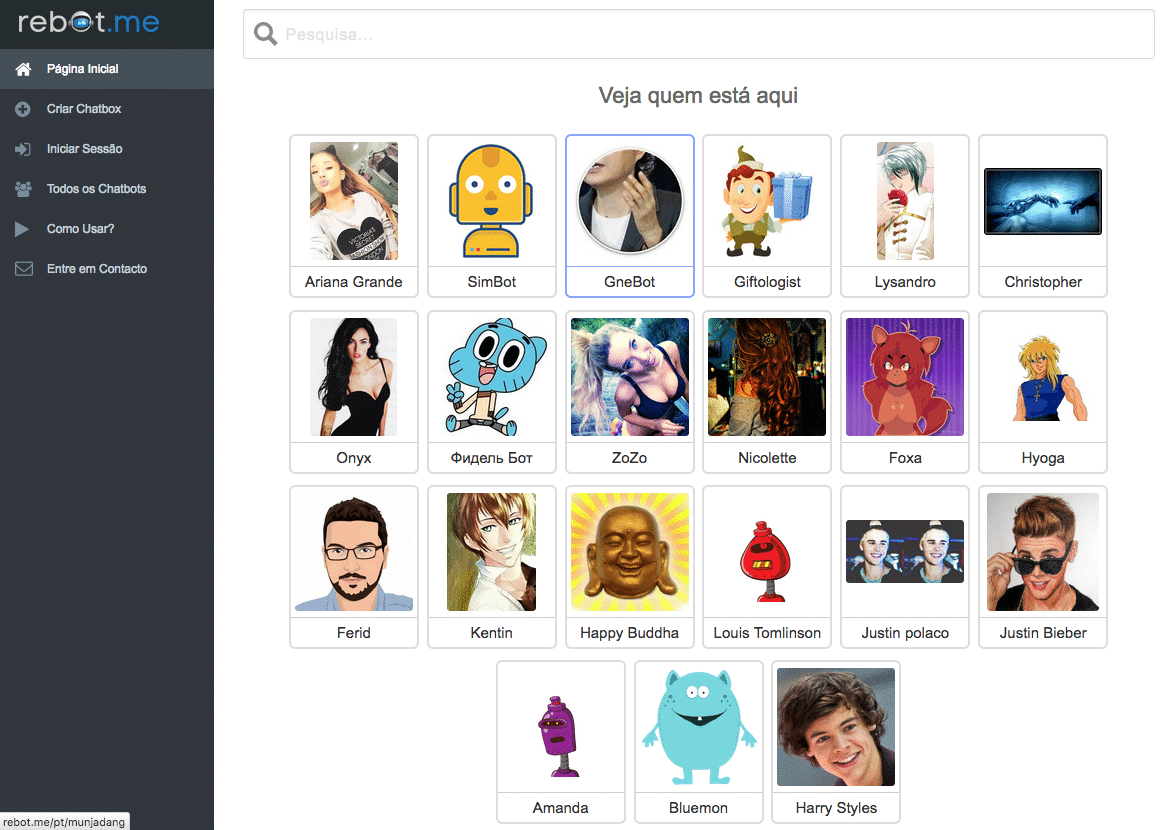Click the group icon beside Todos os Chatbots

click(x=23, y=189)
